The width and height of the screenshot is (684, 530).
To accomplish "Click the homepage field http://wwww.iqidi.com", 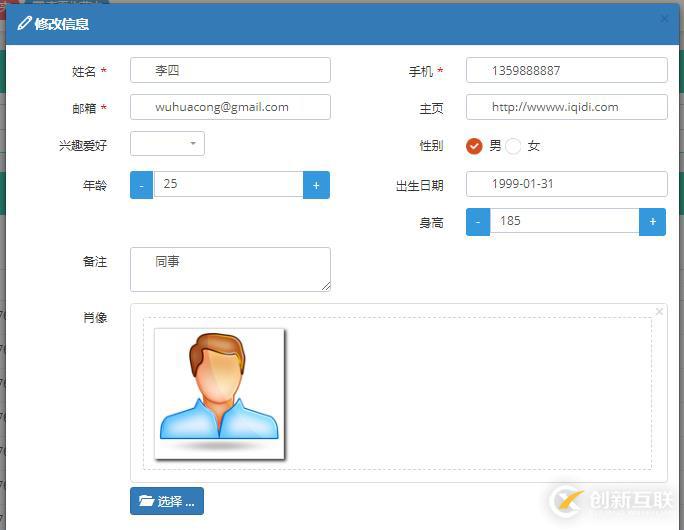I will (x=566, y=107).
